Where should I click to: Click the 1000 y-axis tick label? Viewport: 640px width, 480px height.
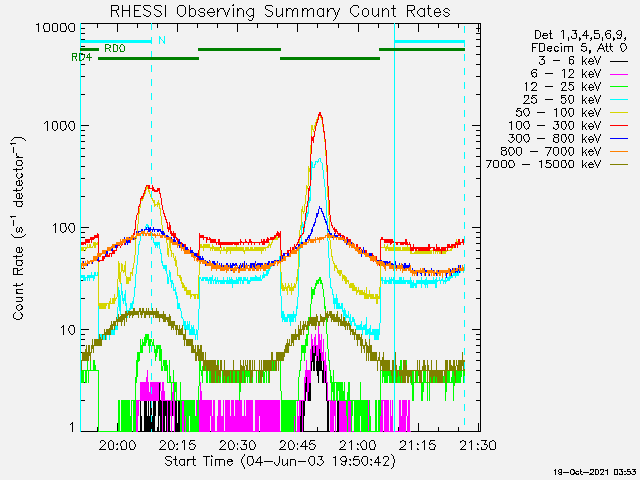(60, 126)
